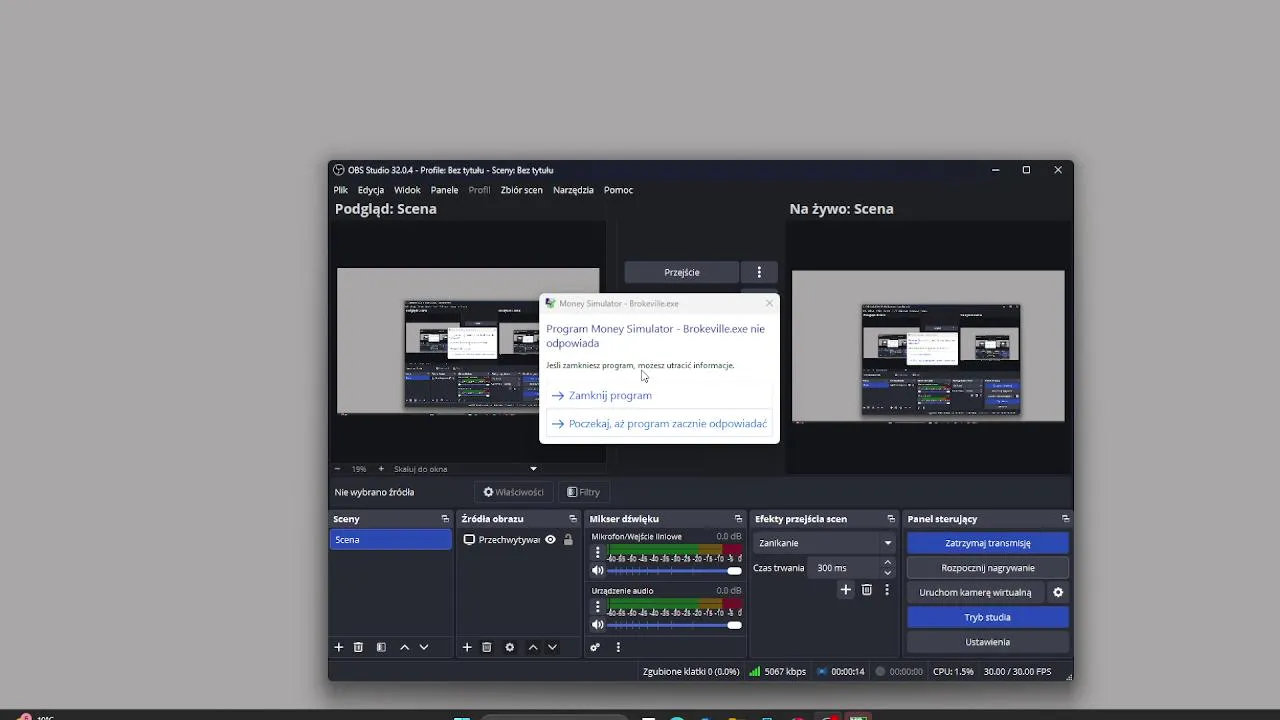Select Scena in scenes list
Image resolution: width=1280 pixels, height=720 pixels.
[390, 540]
